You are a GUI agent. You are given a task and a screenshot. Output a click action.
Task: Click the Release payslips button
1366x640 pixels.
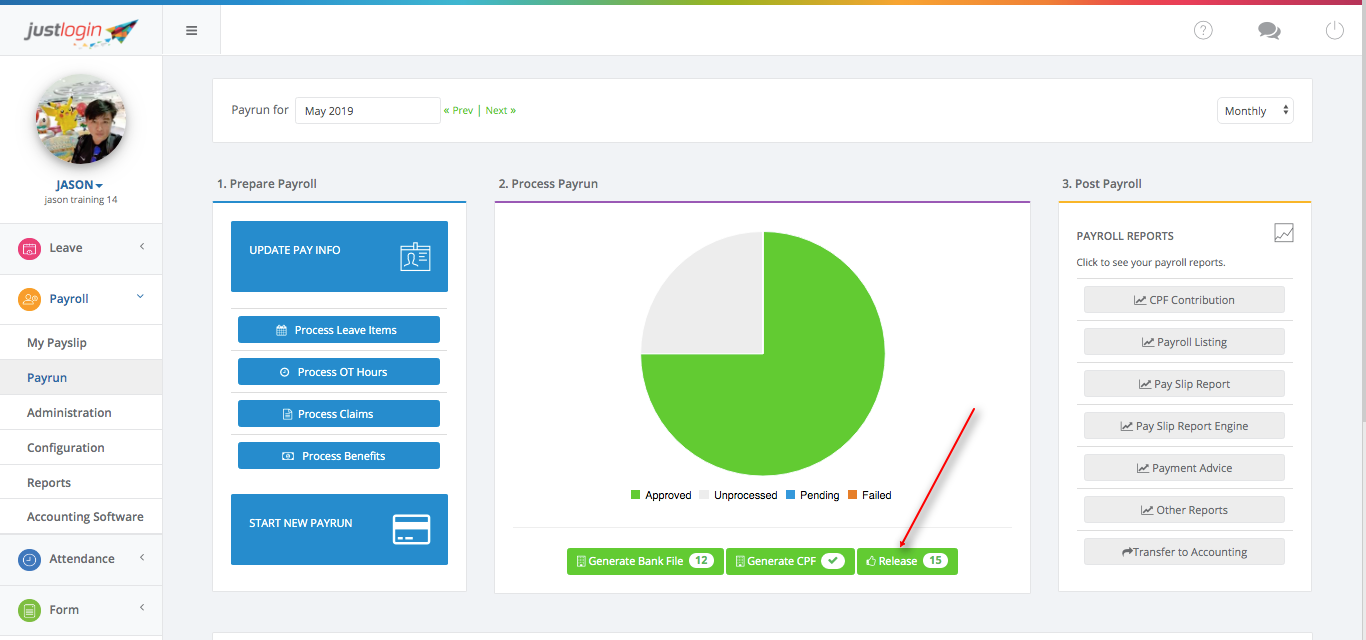[907, 561]
